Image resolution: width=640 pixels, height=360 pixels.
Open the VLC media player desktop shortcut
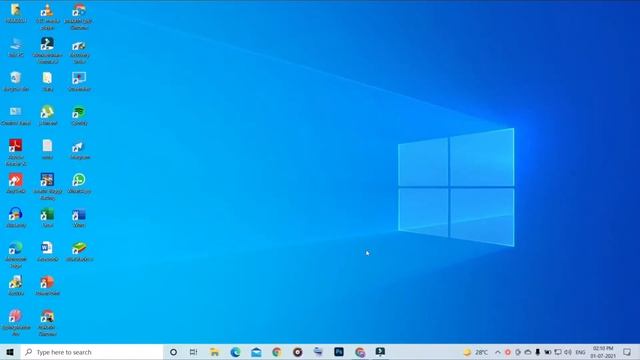coord(47,16)
